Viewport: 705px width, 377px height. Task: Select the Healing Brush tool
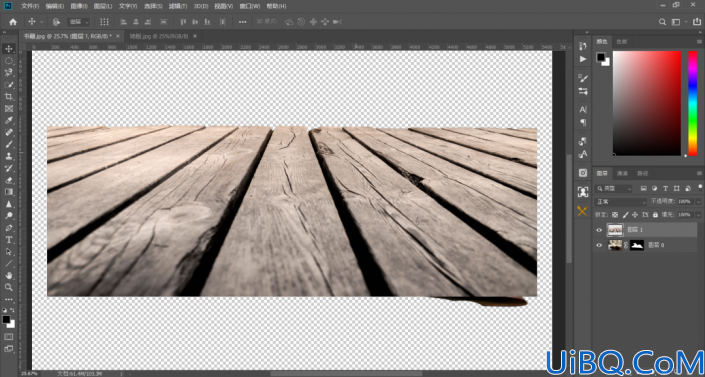coord(9,132)
